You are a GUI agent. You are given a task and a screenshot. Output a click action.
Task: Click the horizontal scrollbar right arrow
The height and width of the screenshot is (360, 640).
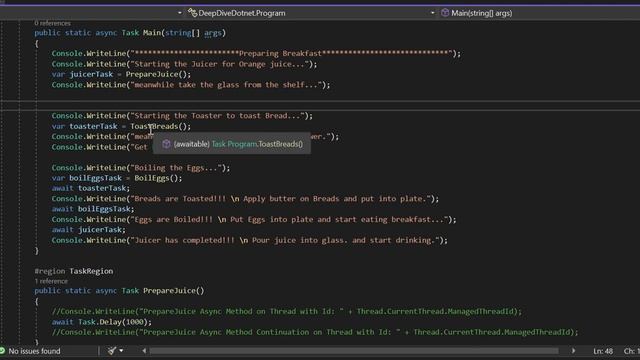573,351
